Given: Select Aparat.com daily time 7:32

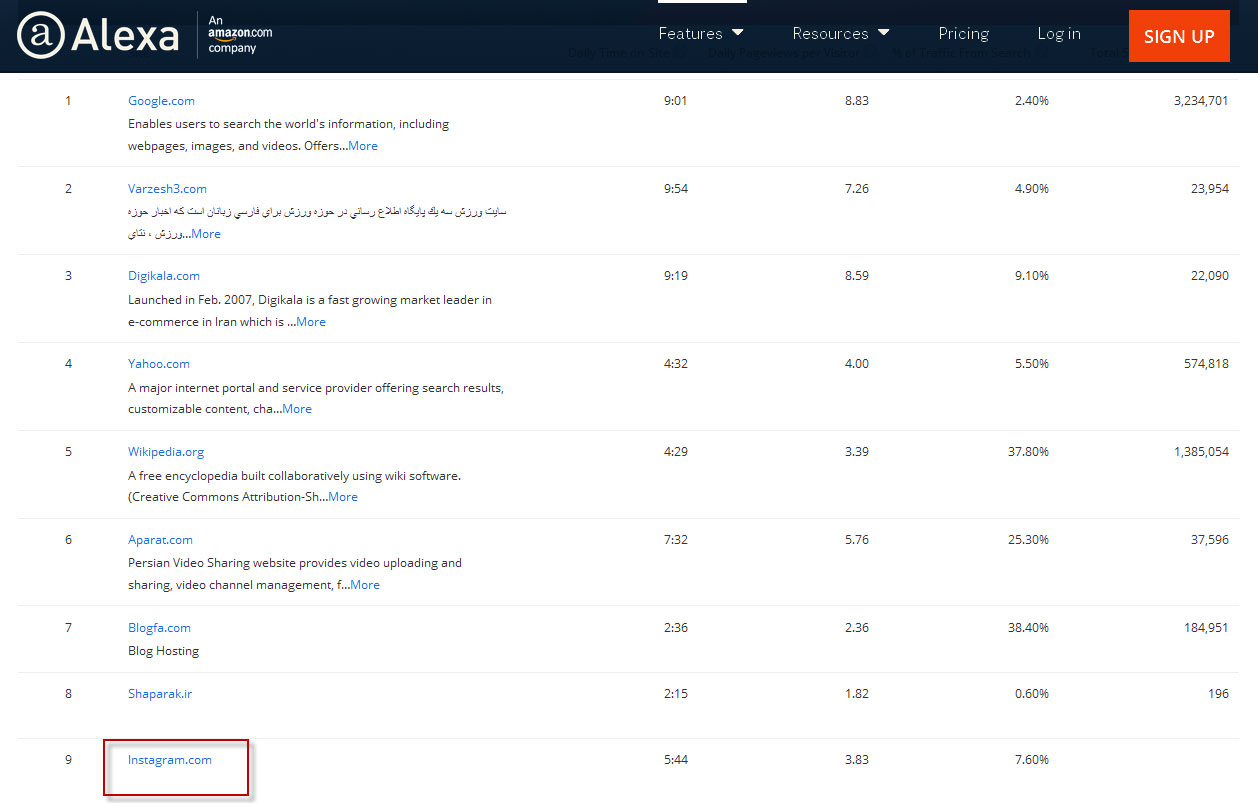Looking at the screenshot, I should click(676, 540).
